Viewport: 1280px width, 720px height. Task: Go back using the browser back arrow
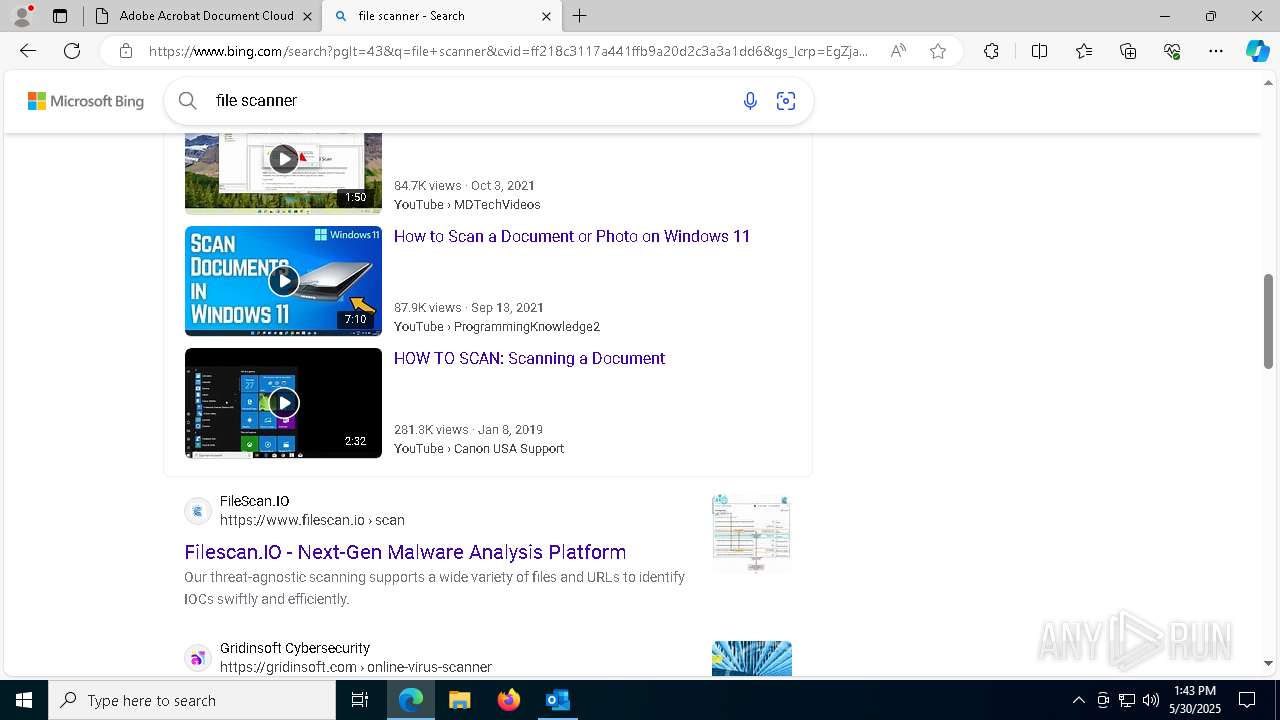[x=28, y=51]
